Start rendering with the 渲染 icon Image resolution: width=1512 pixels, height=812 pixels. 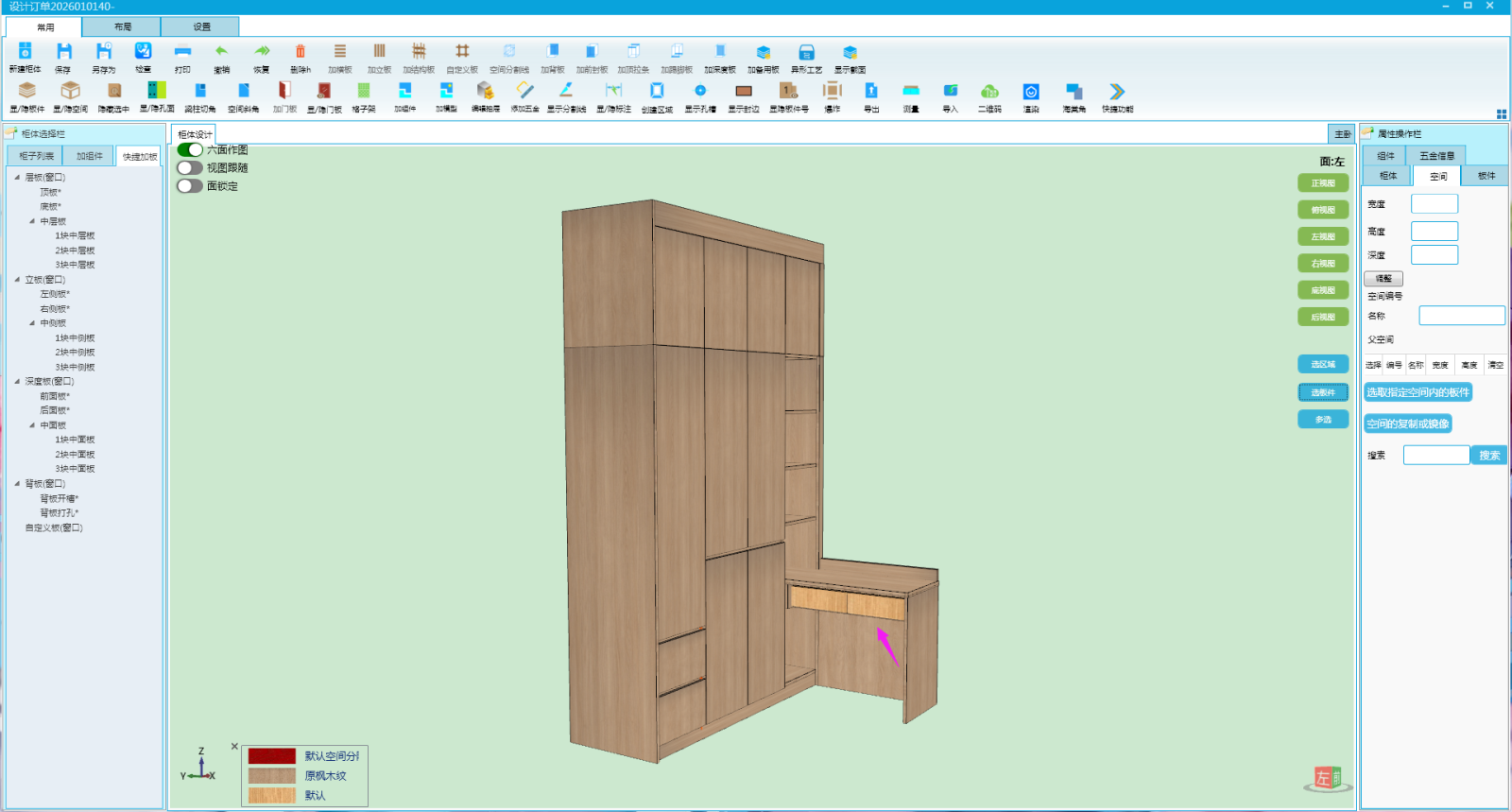pyautogui.click(x=1031, y=91)
